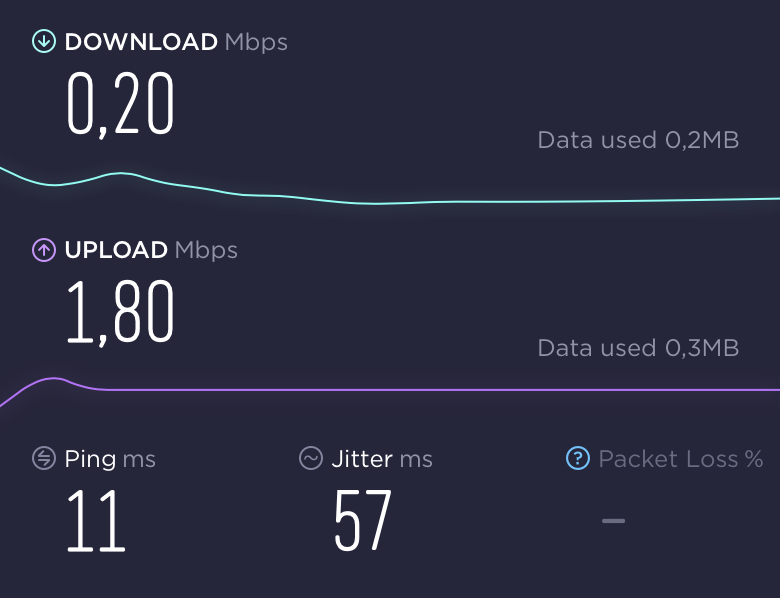780x598 pixels.
Task: Click the ping value 11
Action: click(x=96, y=521)
